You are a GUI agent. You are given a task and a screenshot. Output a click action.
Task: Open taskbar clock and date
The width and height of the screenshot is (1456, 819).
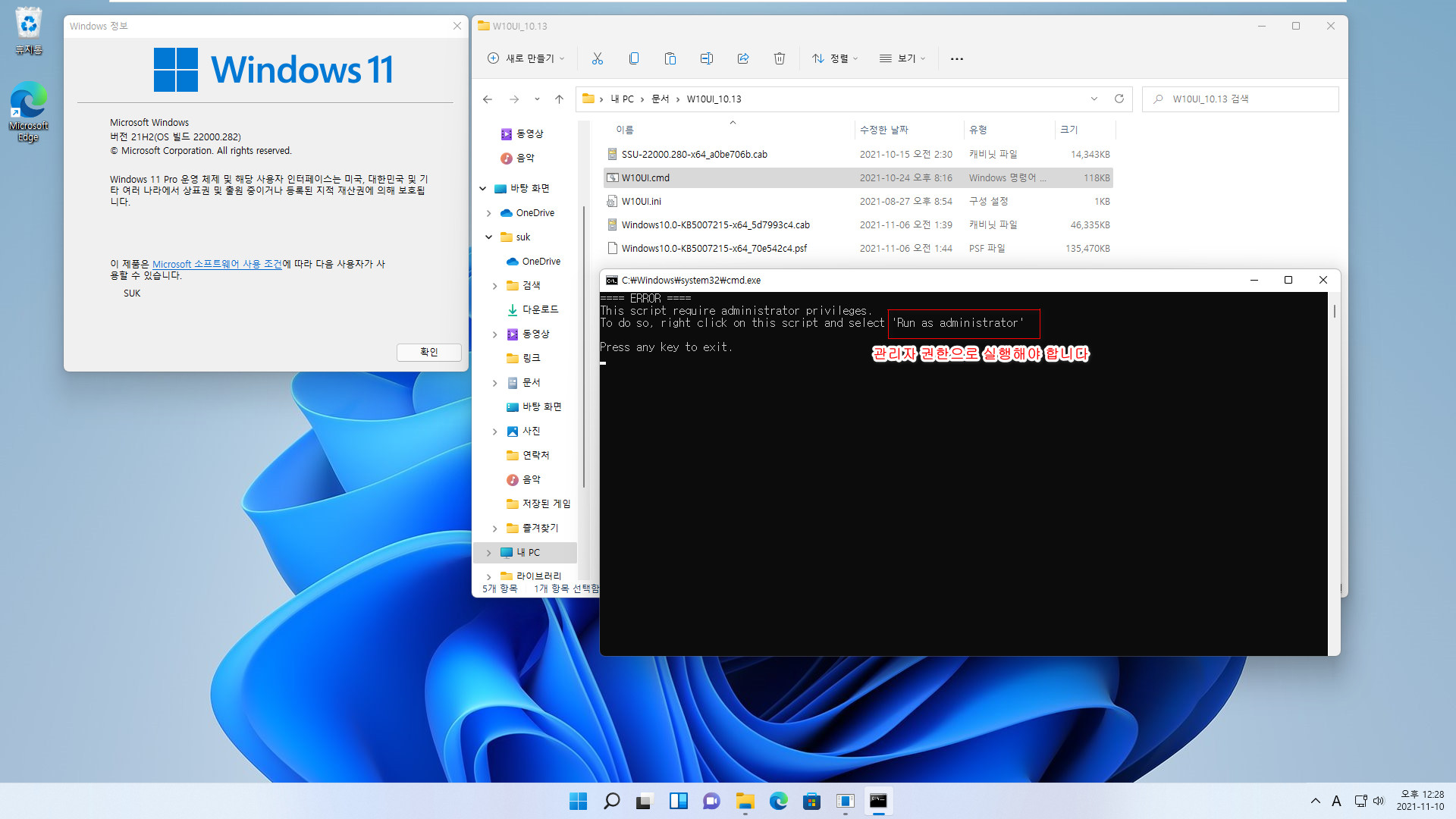(1420, 801)
